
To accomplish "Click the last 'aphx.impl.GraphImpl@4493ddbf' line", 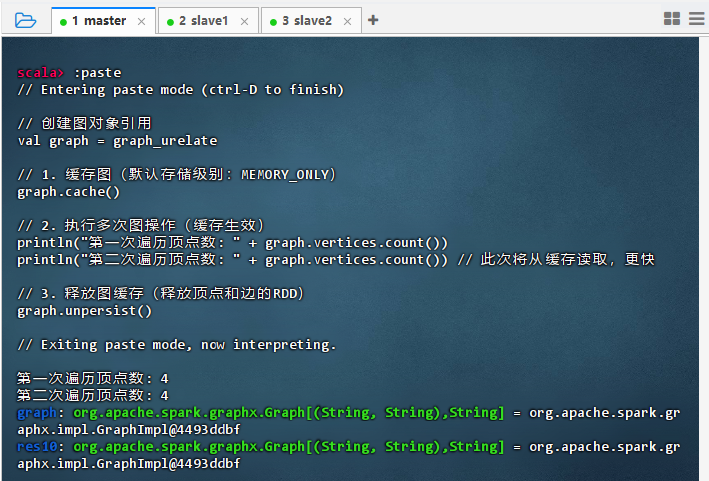I will tap(129, 464).
